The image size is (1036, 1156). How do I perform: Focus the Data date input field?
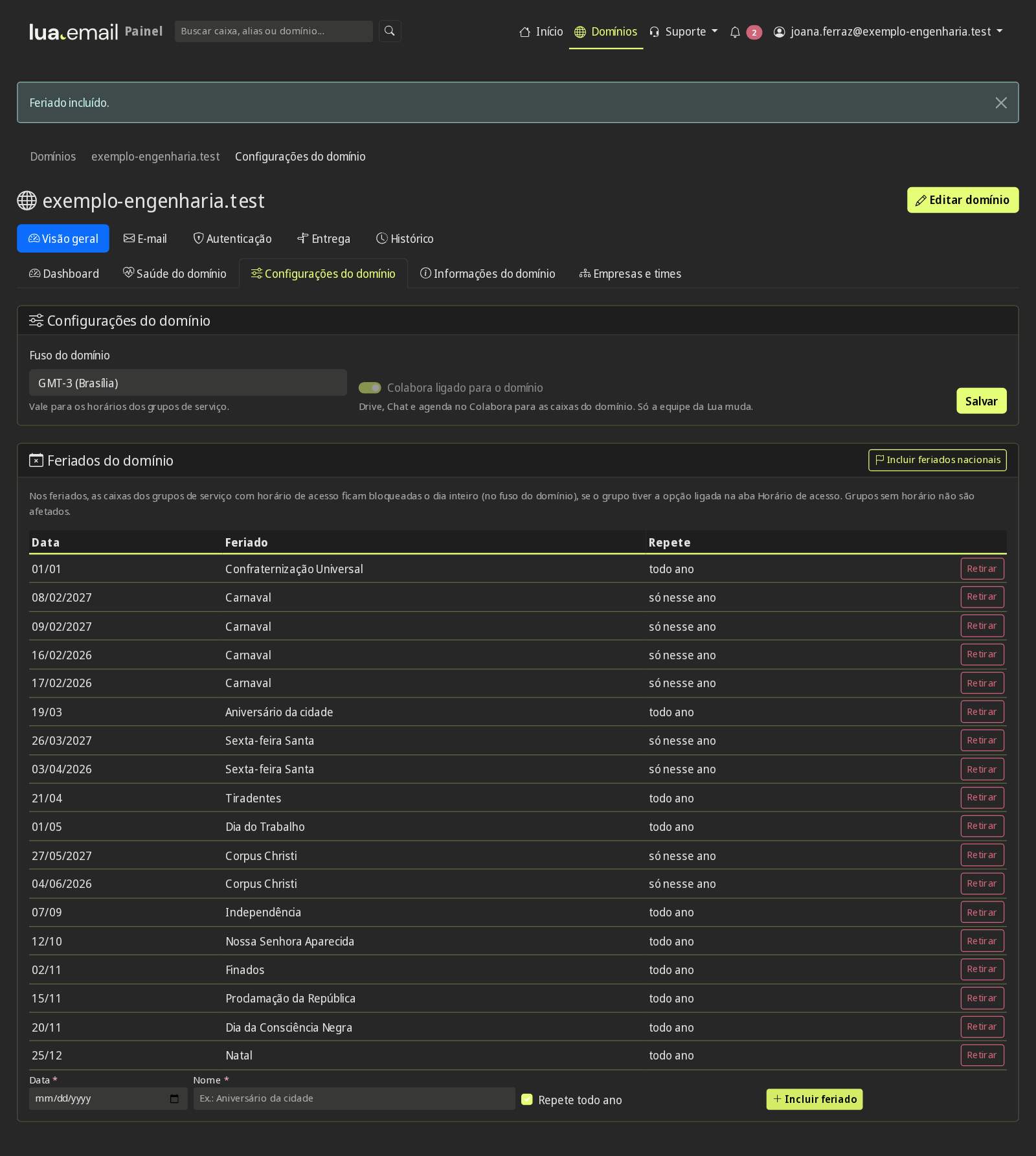tap(108, 1099)
